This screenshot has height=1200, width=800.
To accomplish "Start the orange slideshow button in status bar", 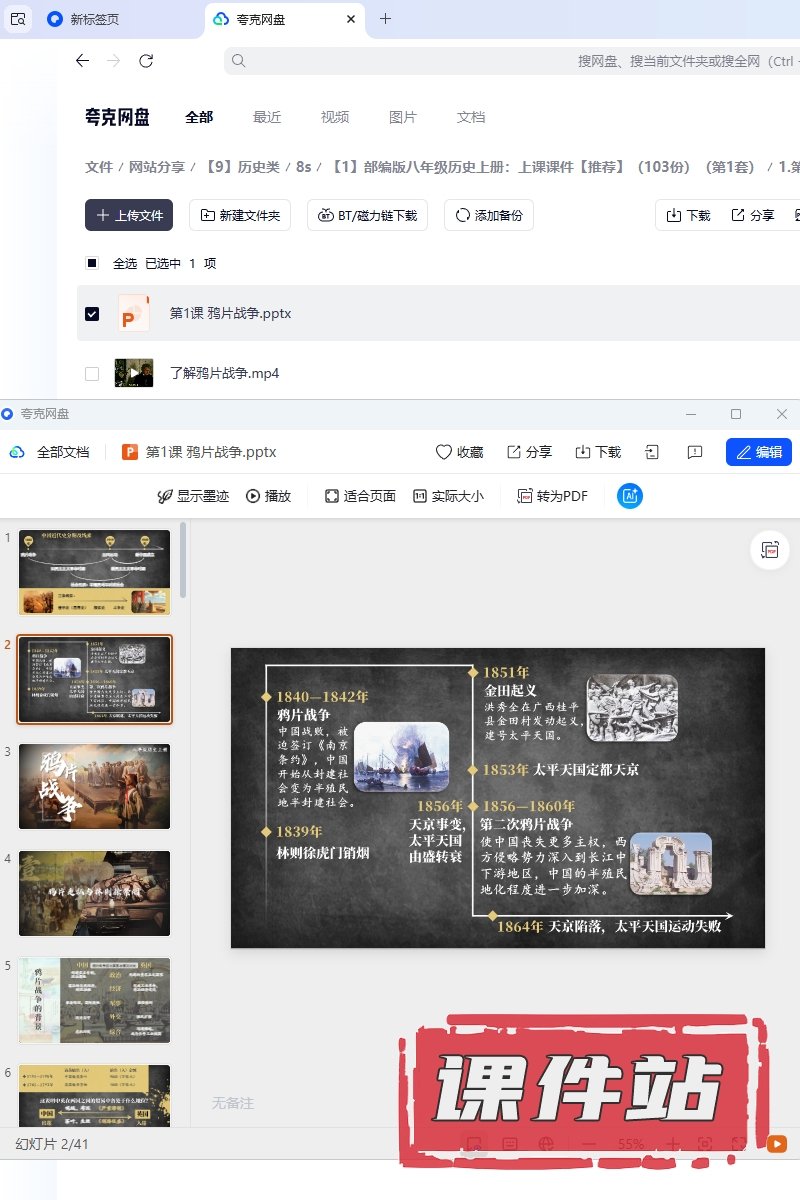I will coord(776,1144).
